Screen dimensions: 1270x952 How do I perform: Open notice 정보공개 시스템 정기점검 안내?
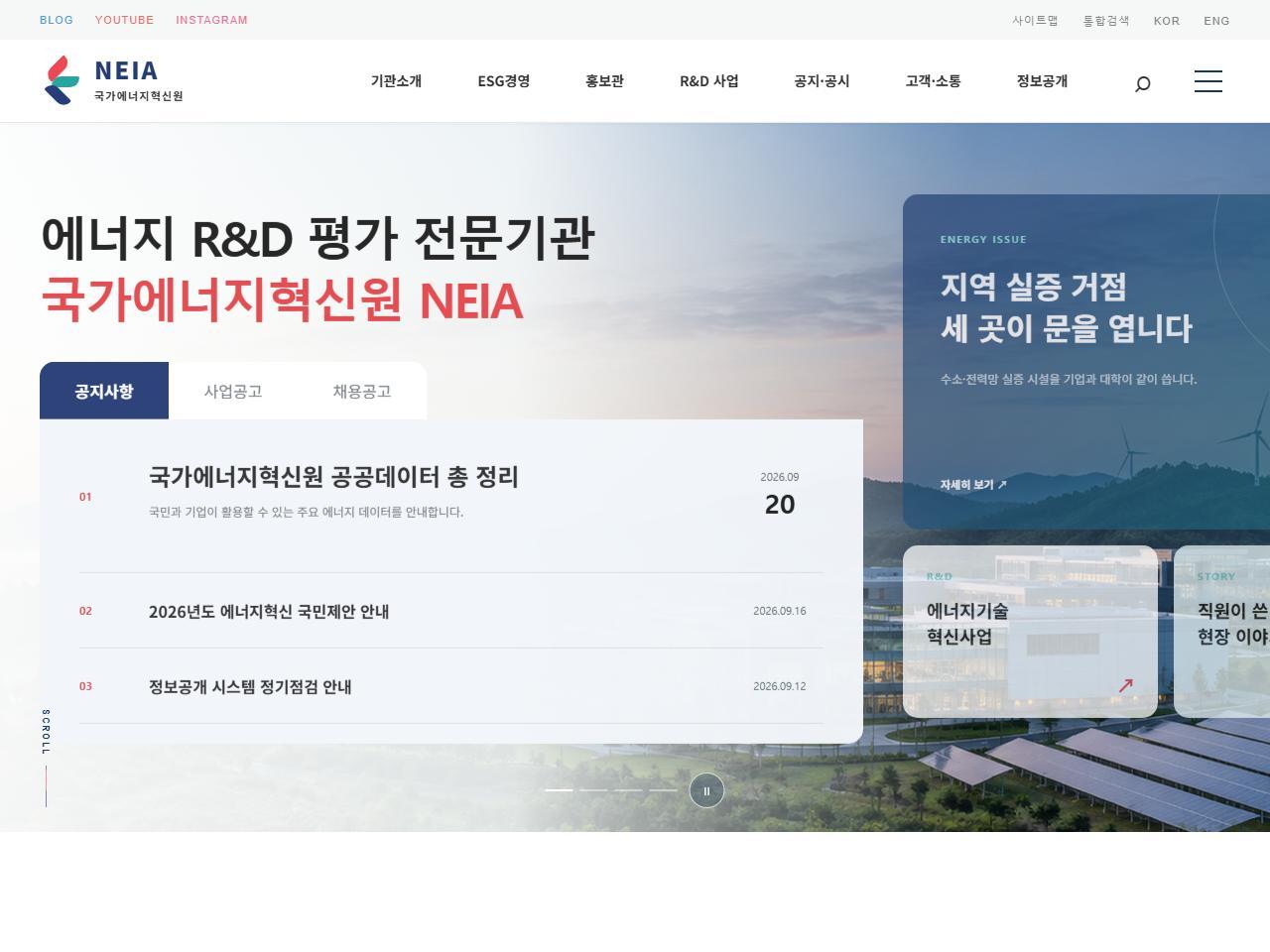click(250, 687)
